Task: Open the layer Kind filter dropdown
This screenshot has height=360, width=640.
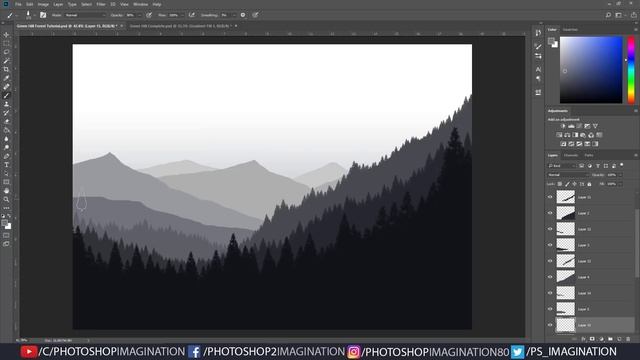Action: tap(562, 166)
